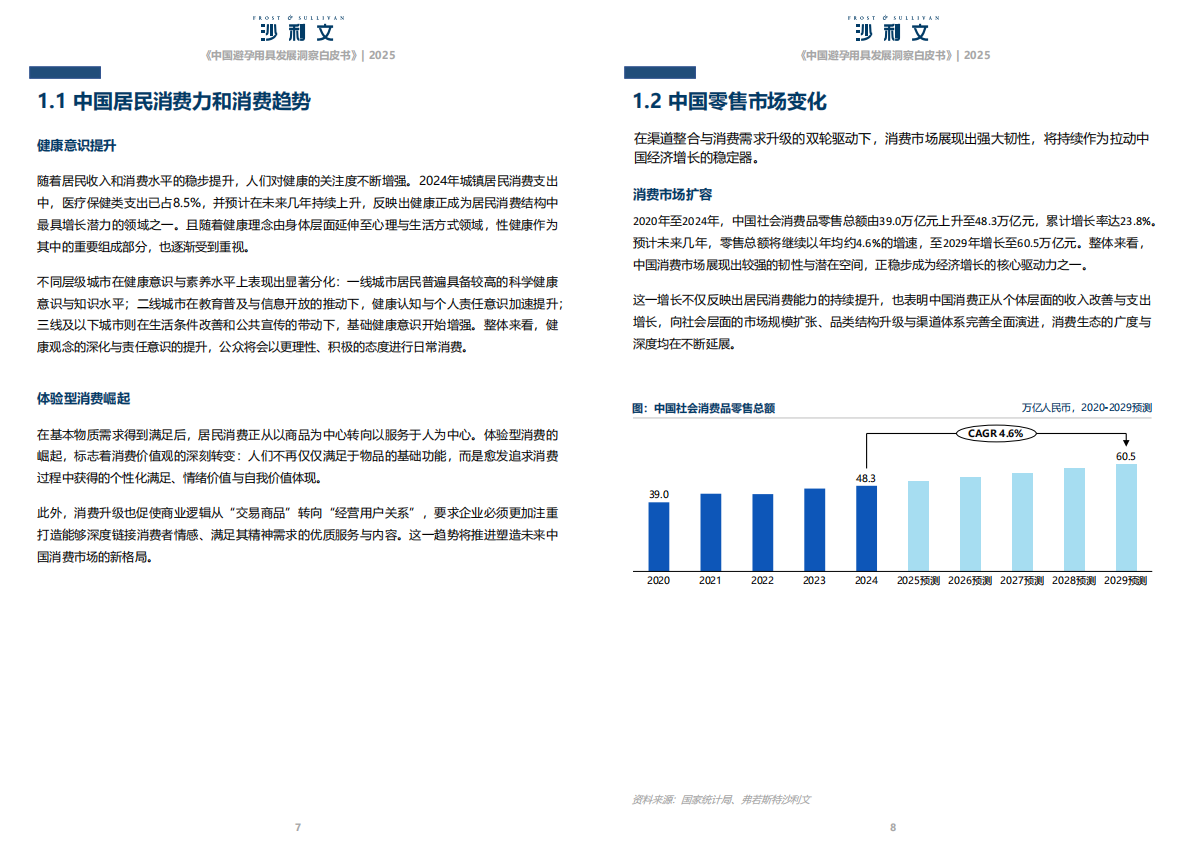Click the value label 60.5 above last bar

coord(1126,455)
